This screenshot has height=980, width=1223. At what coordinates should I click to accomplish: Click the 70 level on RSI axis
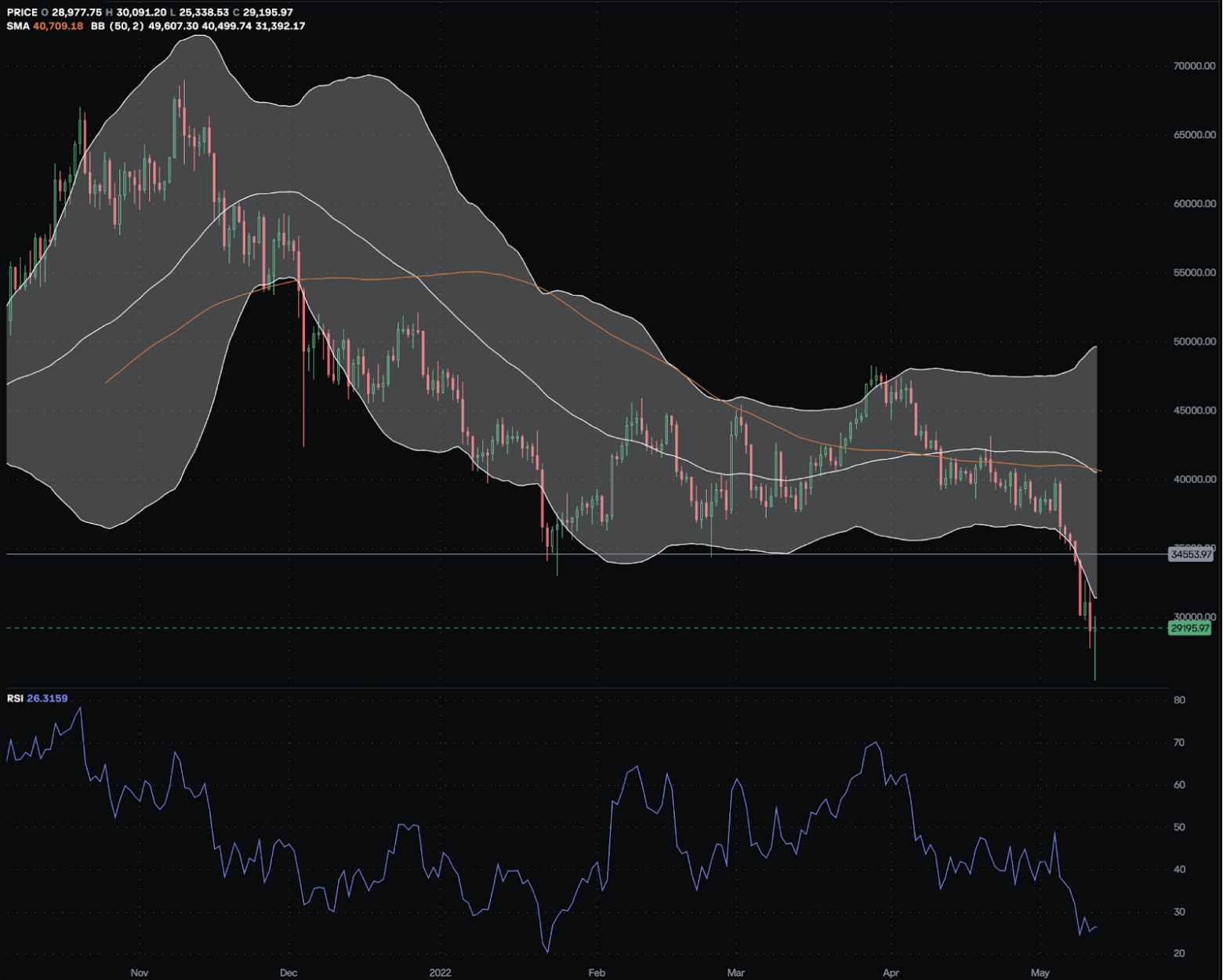1180,742
